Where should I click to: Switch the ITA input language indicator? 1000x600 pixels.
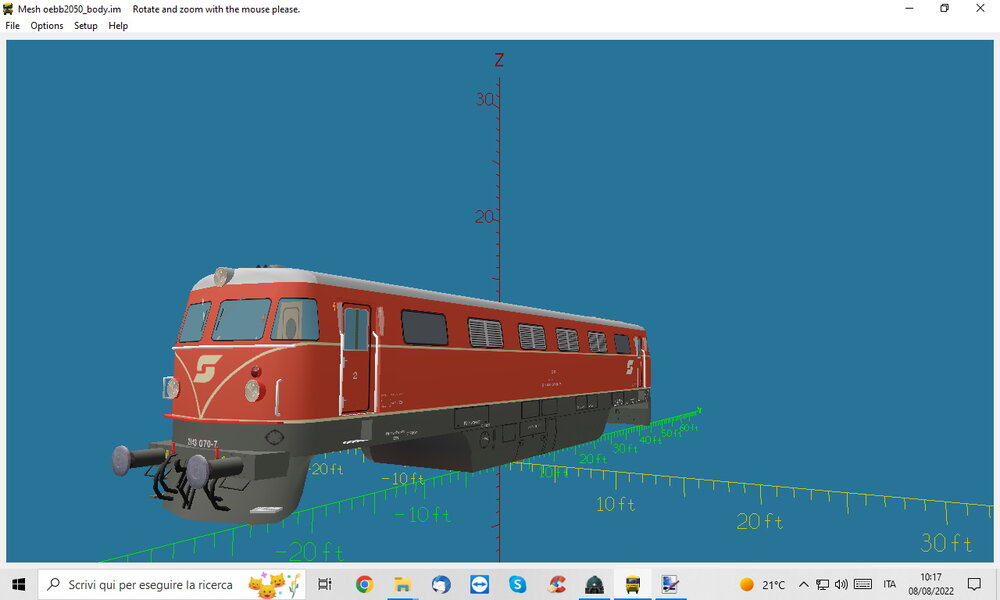pos(890,584)
